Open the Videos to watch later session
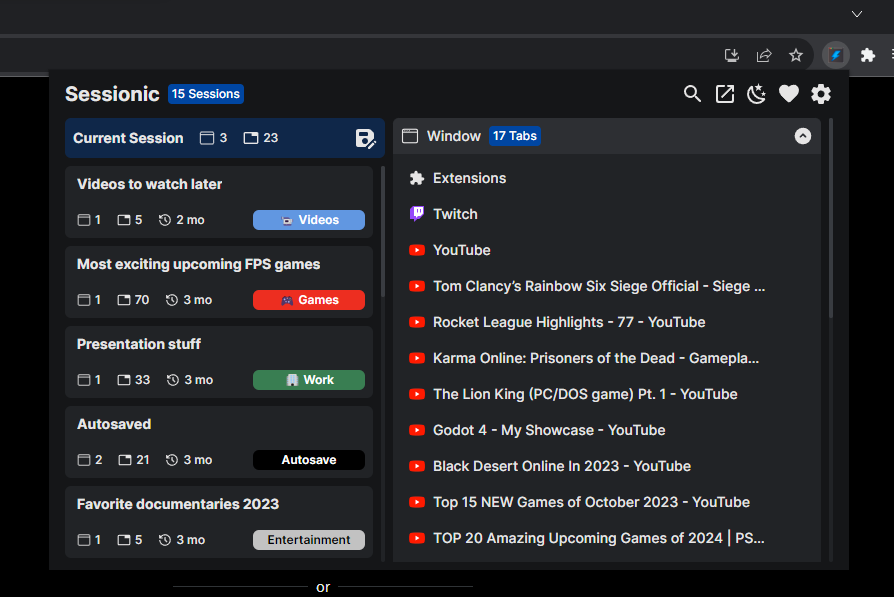894x597 pixels. coord(219,202)
